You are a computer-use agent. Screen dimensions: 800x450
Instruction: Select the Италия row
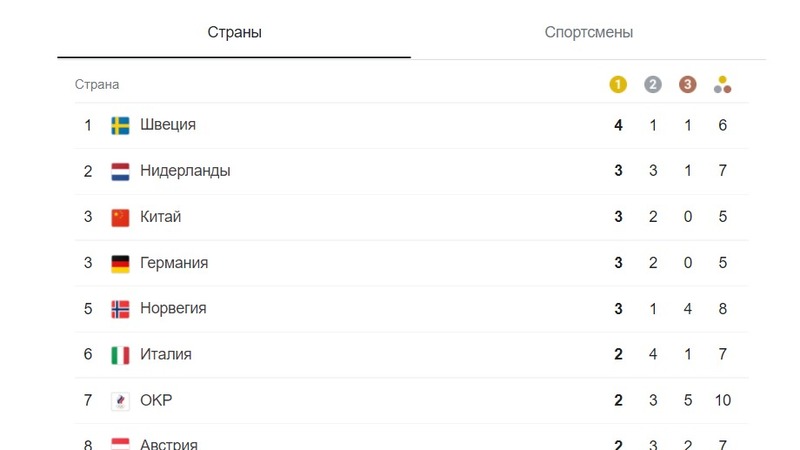[x=412, y=355]
